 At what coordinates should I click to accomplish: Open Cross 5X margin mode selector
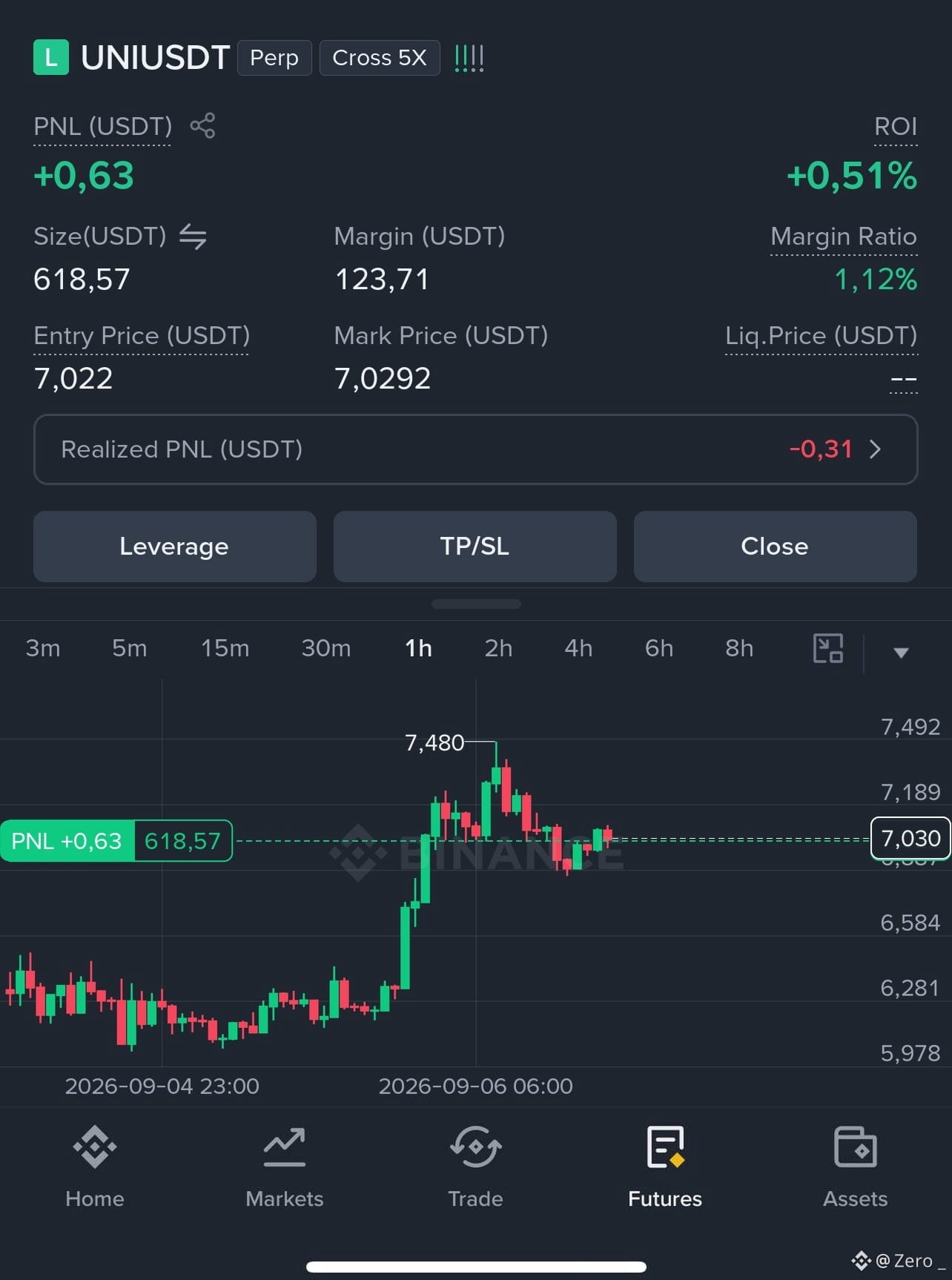tap(380, 58)
